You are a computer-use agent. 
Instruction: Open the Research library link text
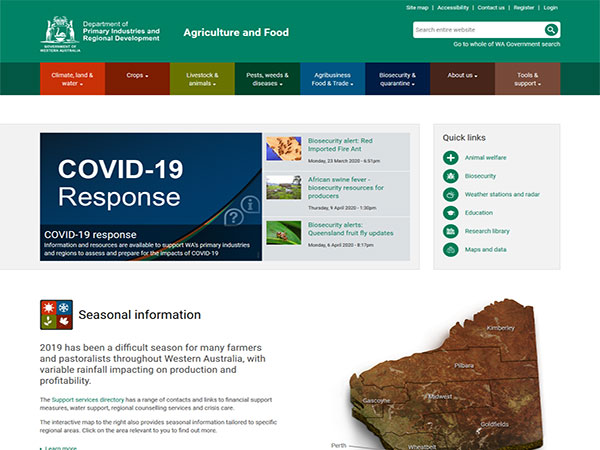click(487, 231)
